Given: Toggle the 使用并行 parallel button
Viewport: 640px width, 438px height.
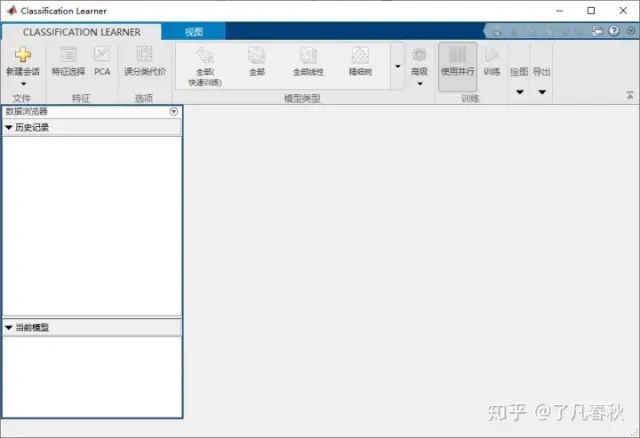Looking at the screenshot, I should pos(457,67).
